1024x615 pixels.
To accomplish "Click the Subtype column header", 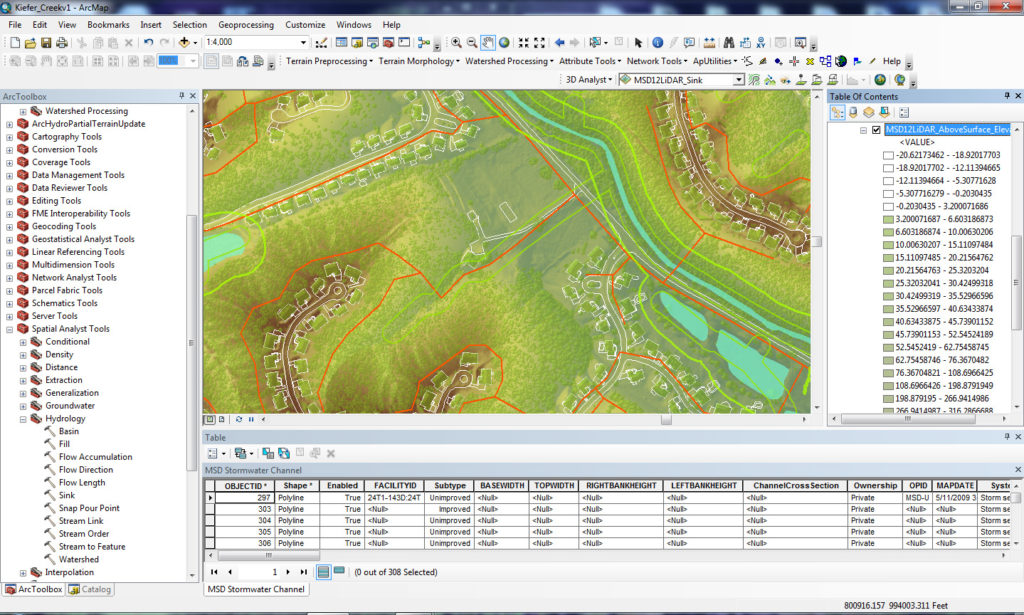I will [449, 486].
